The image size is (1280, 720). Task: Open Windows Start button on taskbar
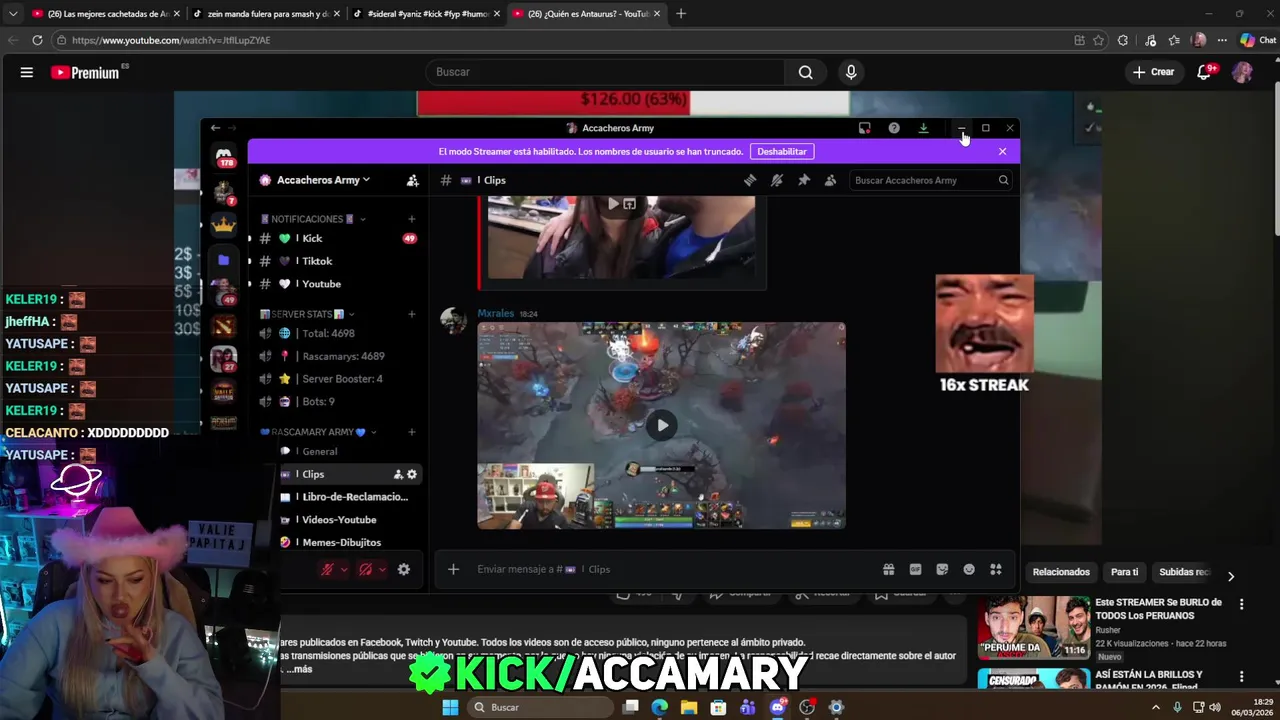tap(450, 707)
